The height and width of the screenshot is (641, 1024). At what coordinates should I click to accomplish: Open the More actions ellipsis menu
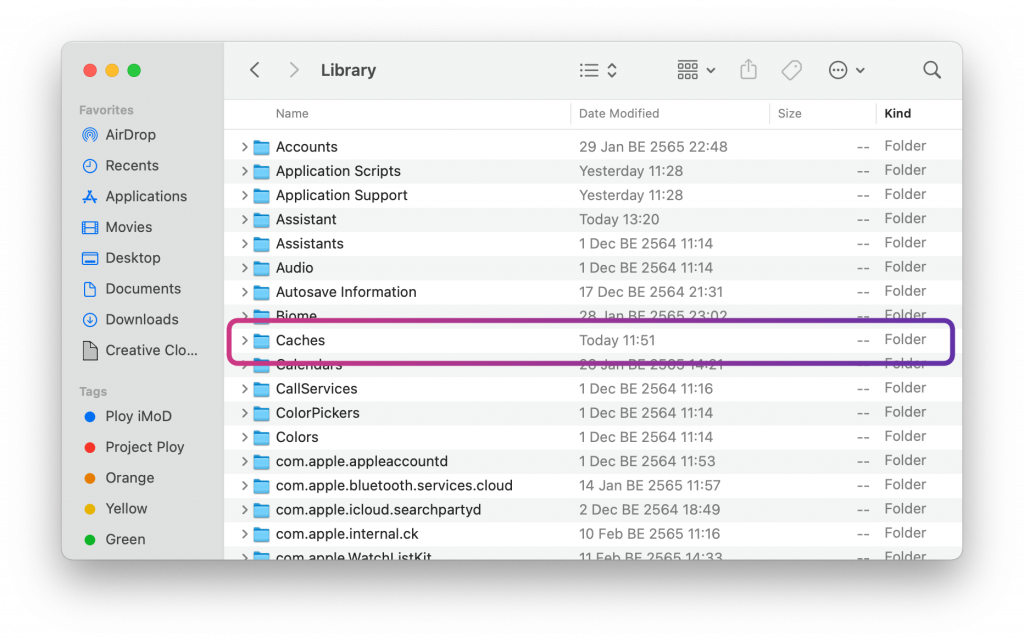click(x=846, y=70)
